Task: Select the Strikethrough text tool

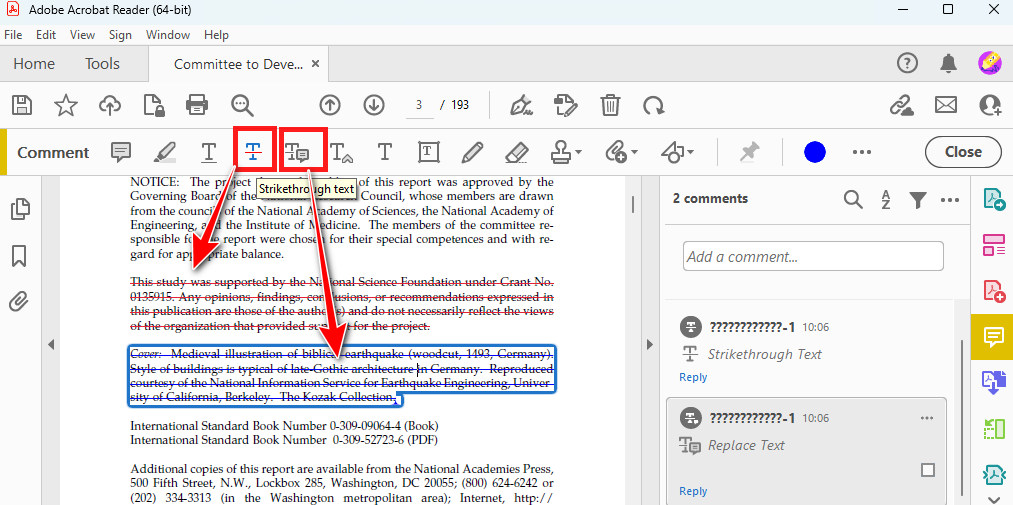Action: pos(254,152)
